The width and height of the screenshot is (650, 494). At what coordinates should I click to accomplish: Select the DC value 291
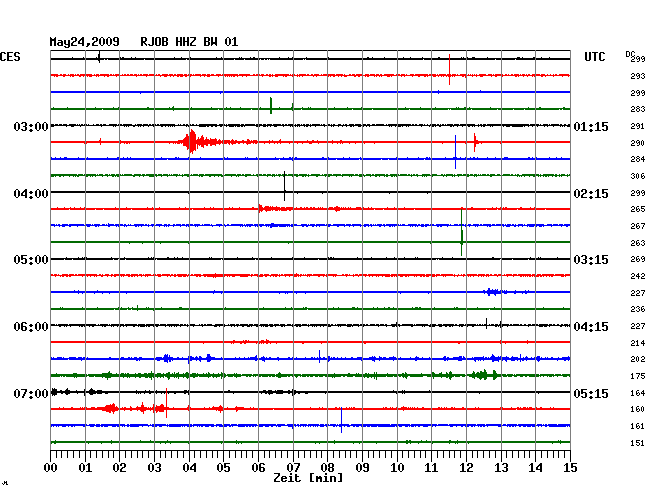click(638, 126)
